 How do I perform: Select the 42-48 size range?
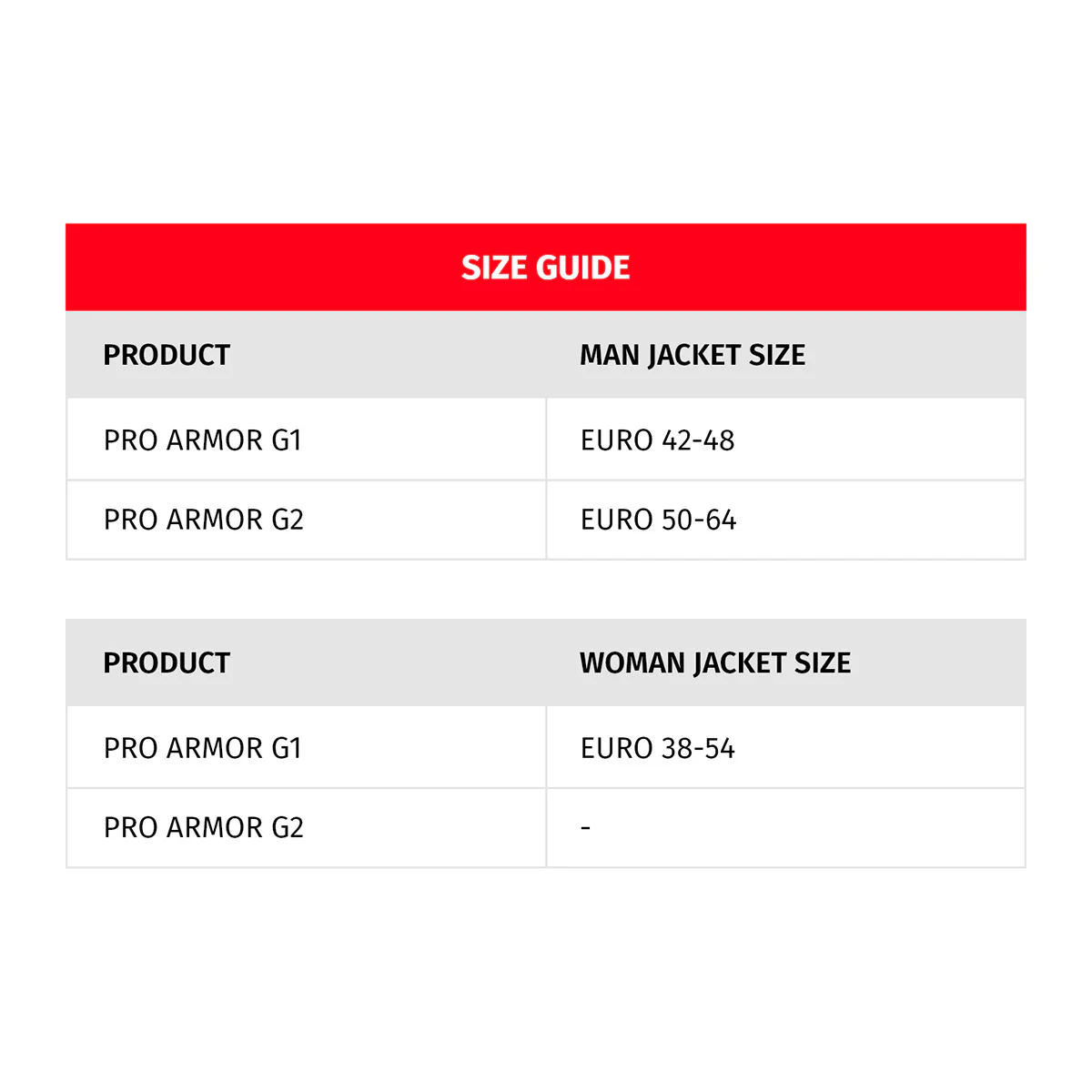(x=698, y=440)
